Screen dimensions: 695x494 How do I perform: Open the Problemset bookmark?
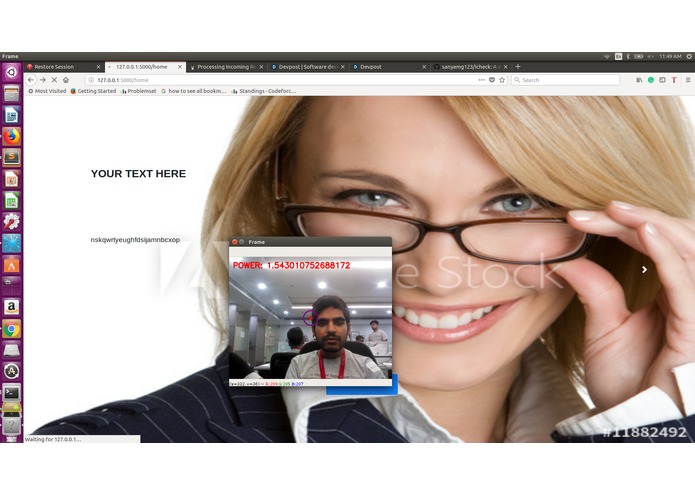coord(138,91)
